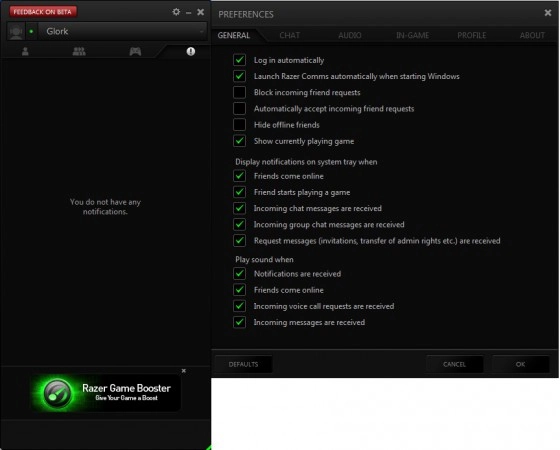
Task: Enable Block incoming friend requests
Action: tap(240, 92)
